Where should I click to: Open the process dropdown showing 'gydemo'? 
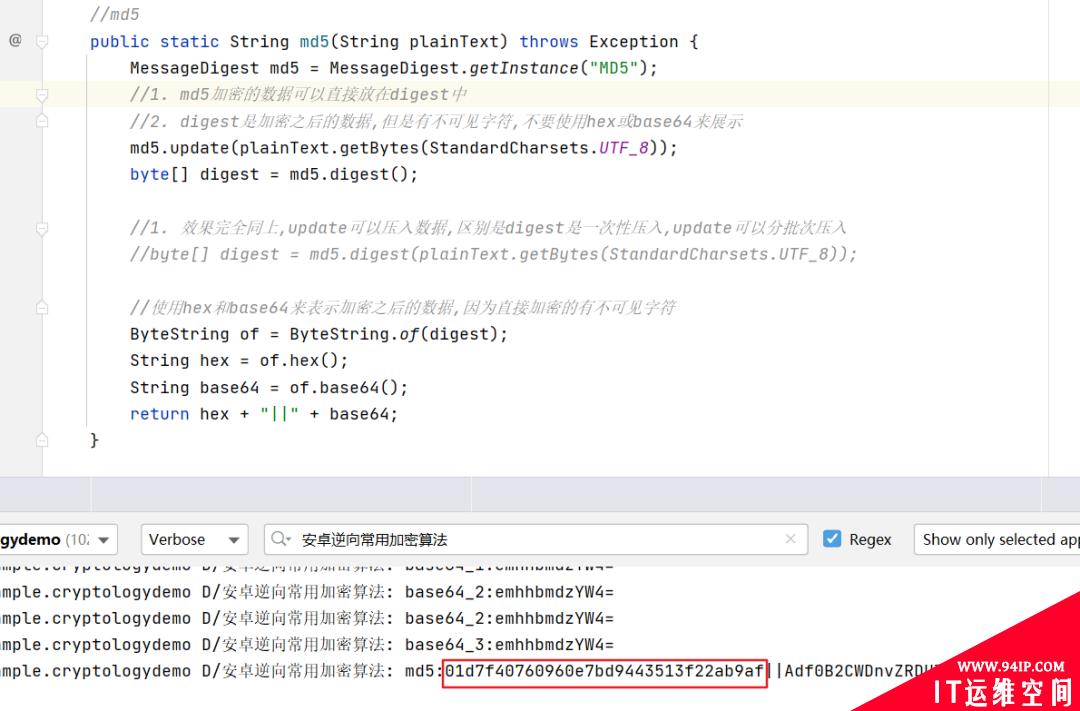(58, 539)
